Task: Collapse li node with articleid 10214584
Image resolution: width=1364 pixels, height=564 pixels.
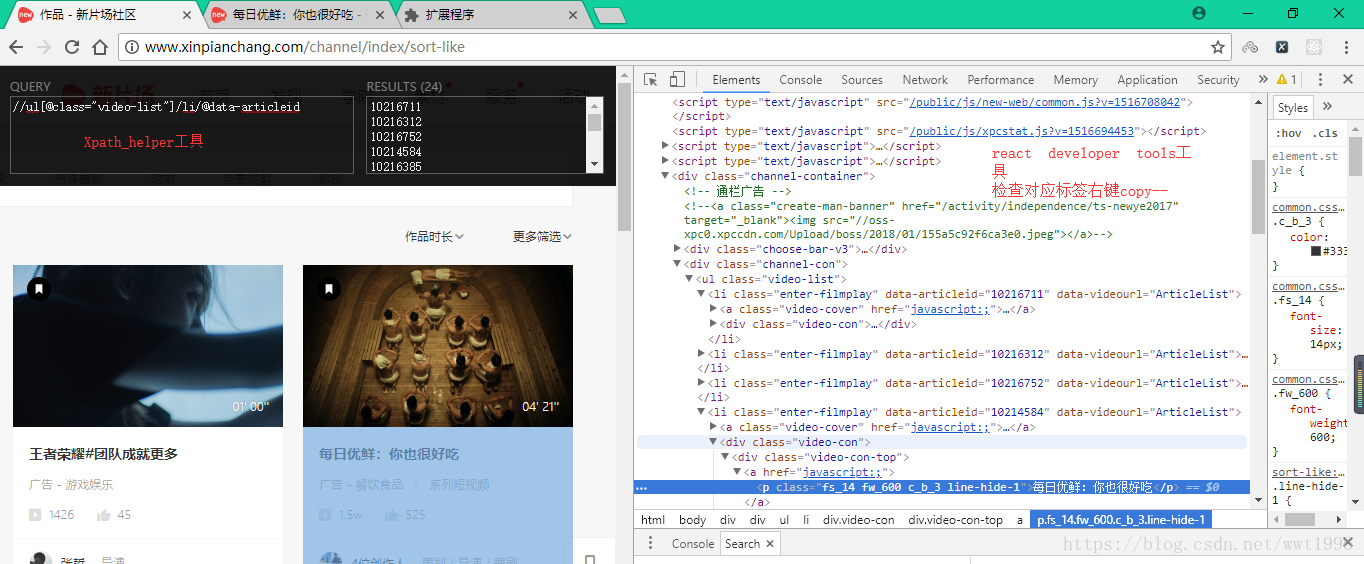Action: pos(701,412)
